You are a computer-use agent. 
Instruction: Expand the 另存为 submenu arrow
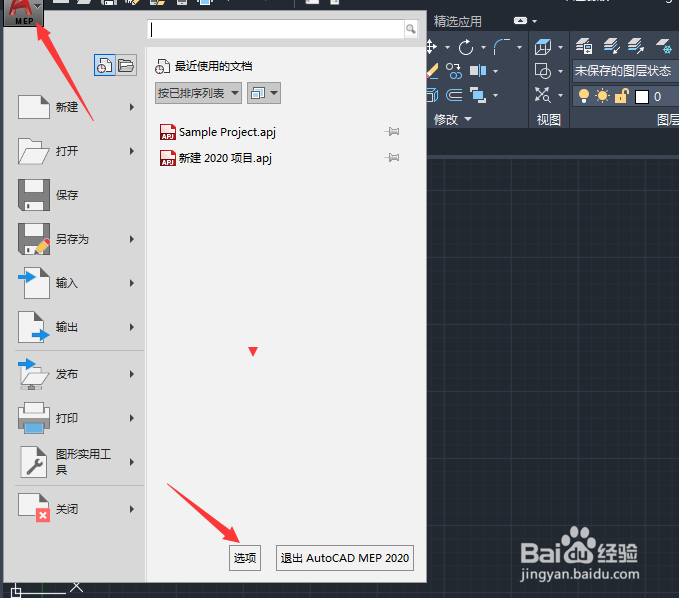[x=132, y=239]
